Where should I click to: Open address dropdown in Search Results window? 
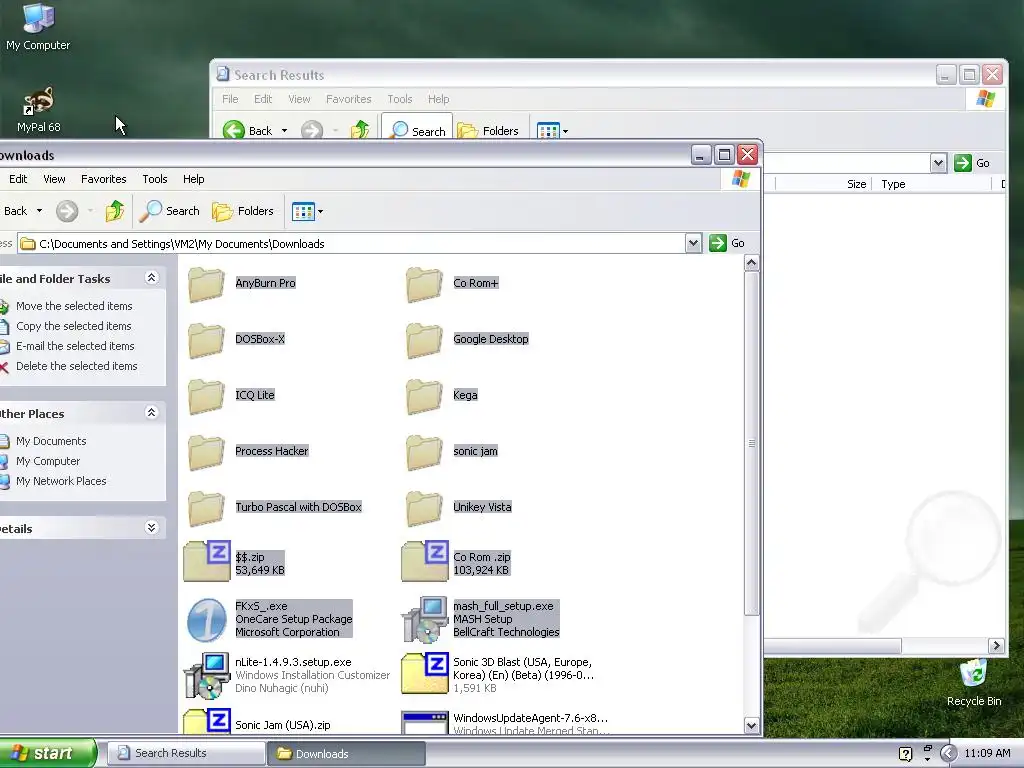click(x=938, y=163)
